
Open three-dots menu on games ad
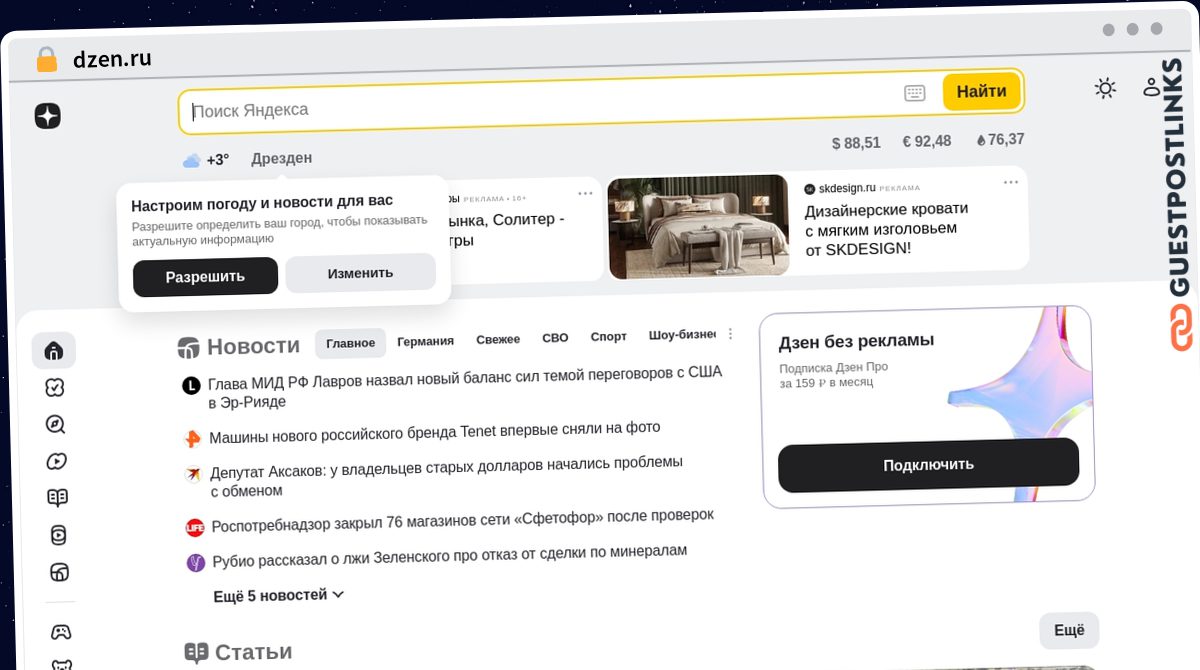click(586, 193)
